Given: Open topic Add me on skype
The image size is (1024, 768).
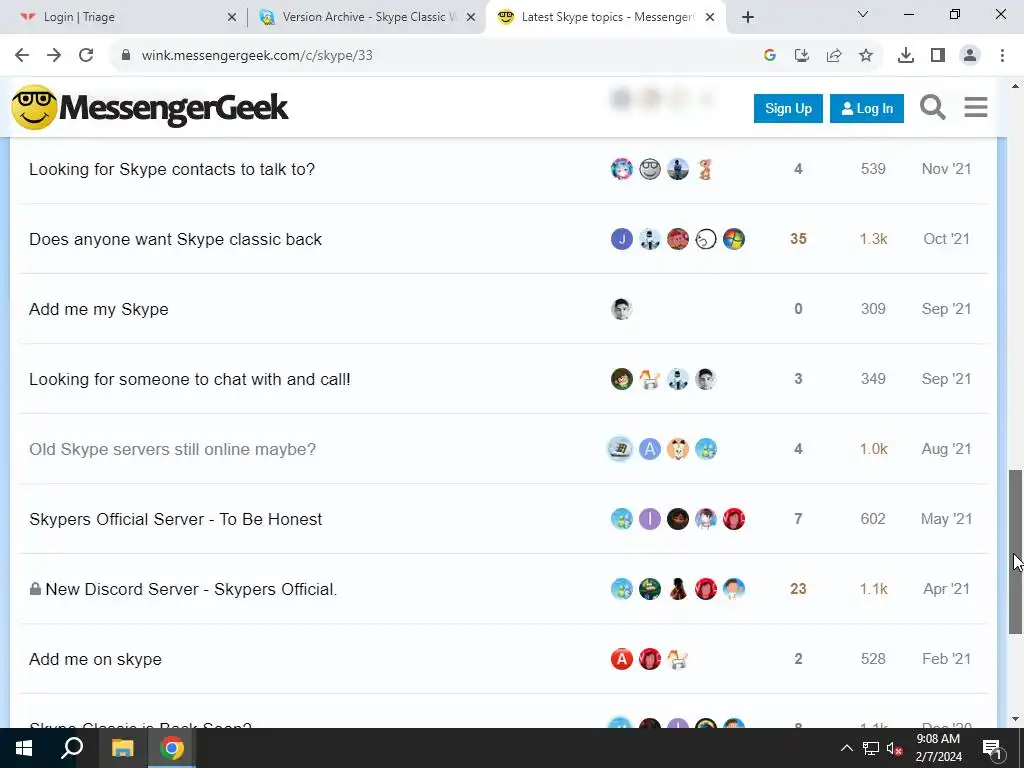Looking at the screenshot, I should point(95,660).
